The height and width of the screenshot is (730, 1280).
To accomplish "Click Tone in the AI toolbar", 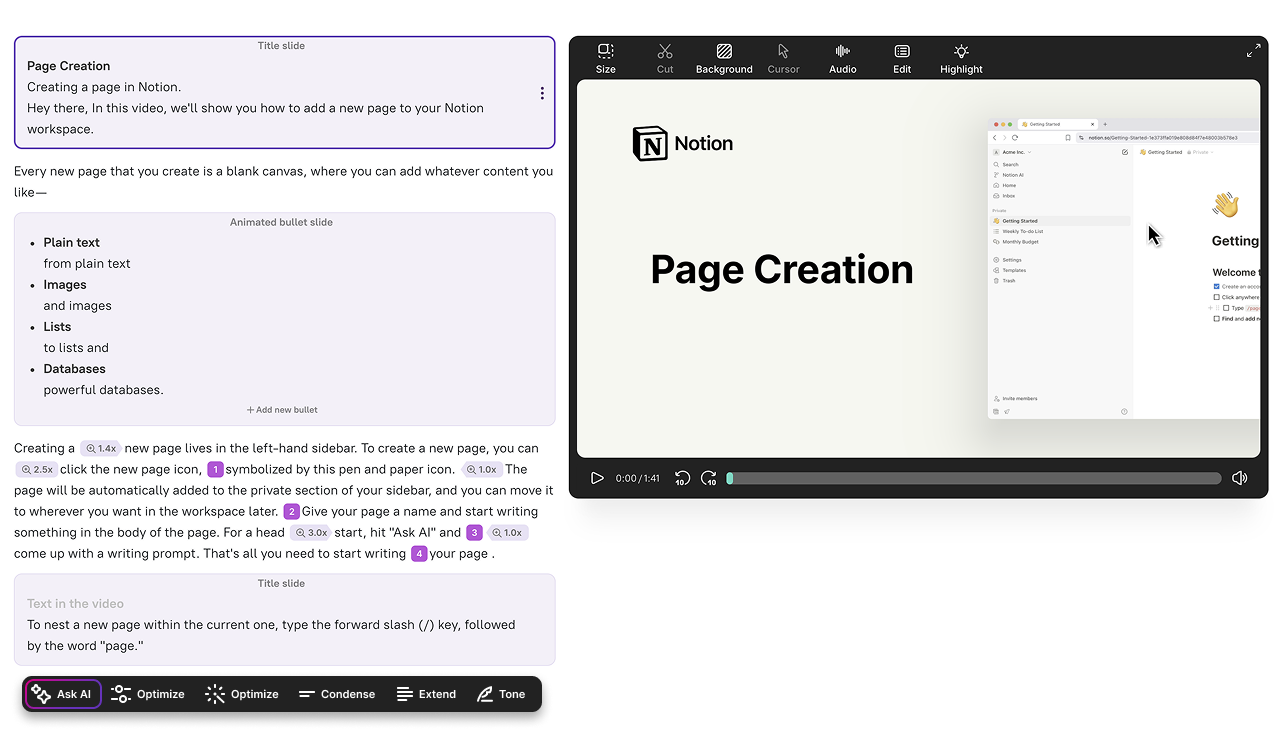I will tap(501, 694).
